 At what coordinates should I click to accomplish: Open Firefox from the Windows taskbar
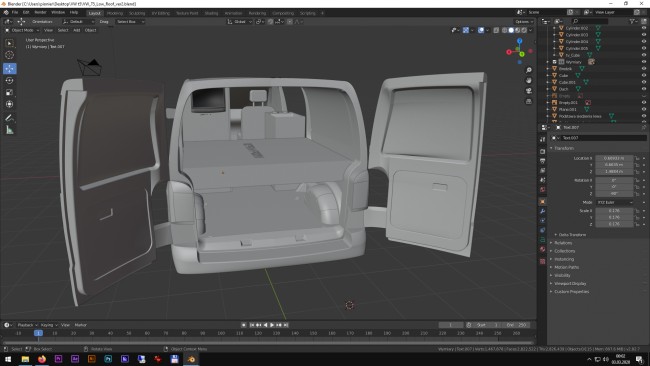42,359
